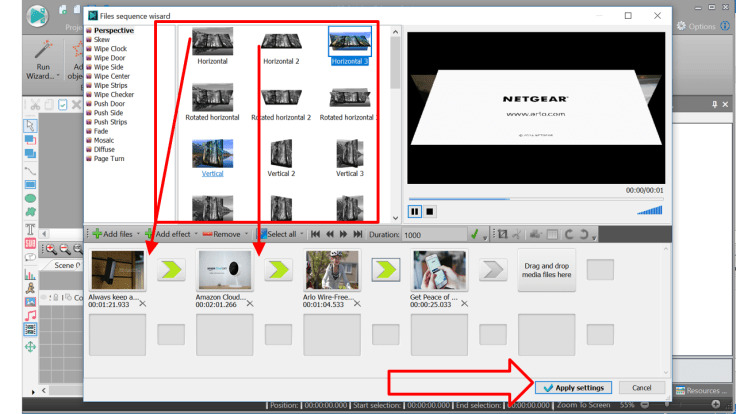Click the Apply settings button
This screenshot has height=414, width=736.
(574, 388)
